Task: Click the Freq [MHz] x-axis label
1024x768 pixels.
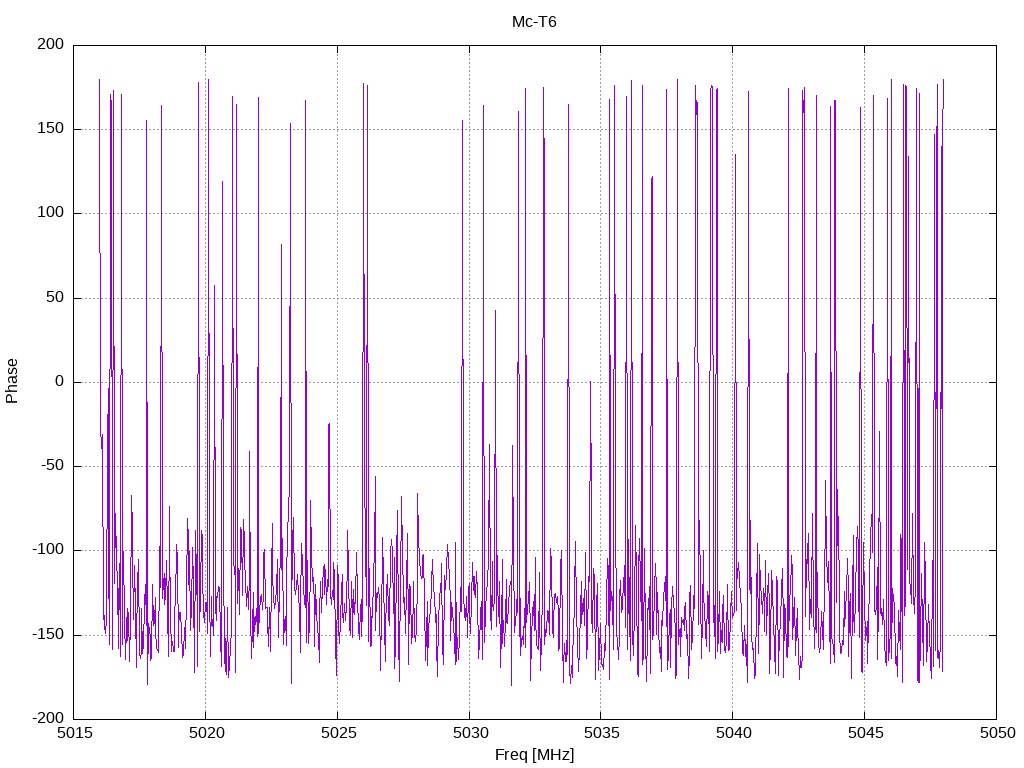Action: pos(534,755)
